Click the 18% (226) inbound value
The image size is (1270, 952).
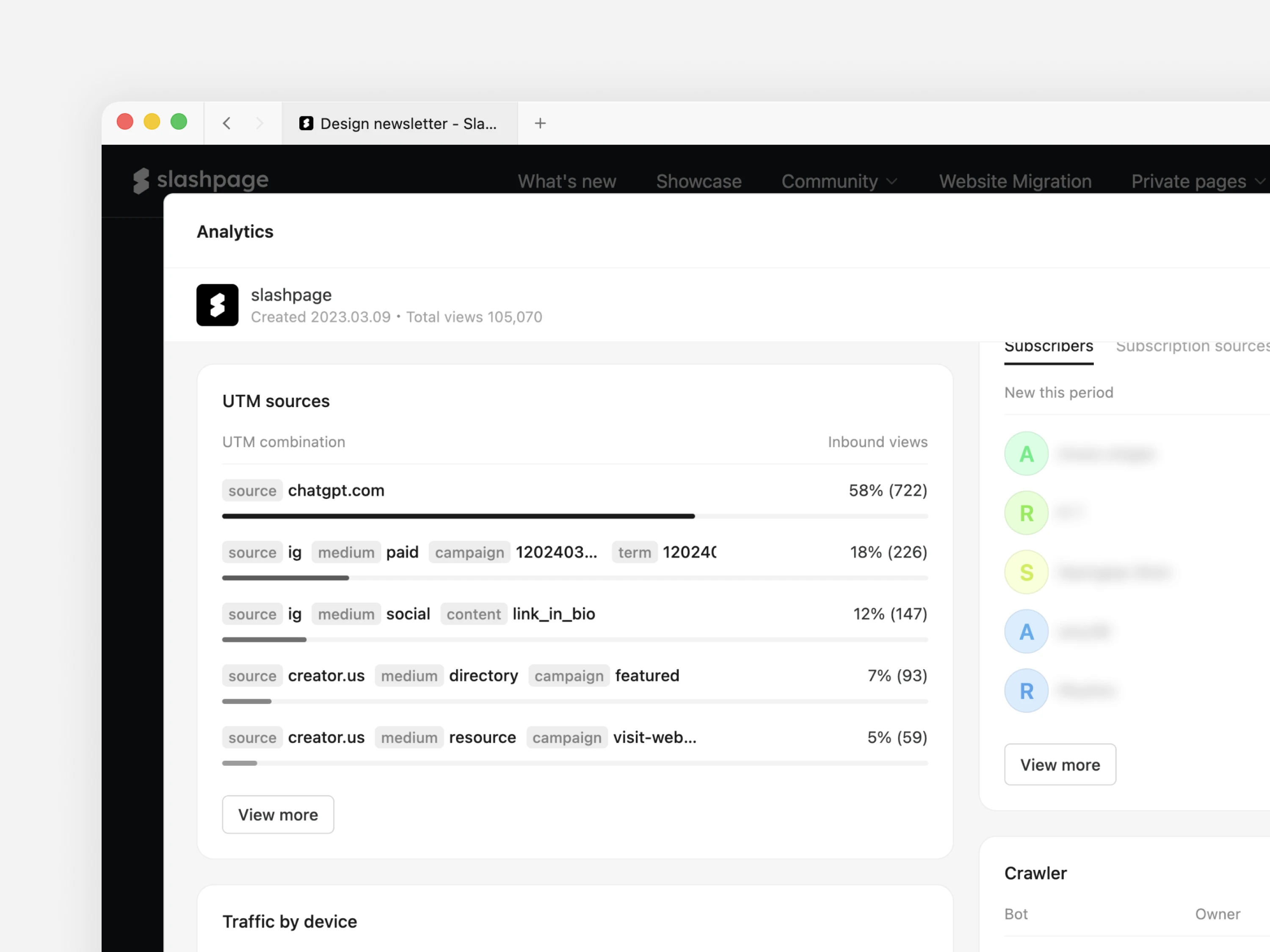[x=889, y=552]
